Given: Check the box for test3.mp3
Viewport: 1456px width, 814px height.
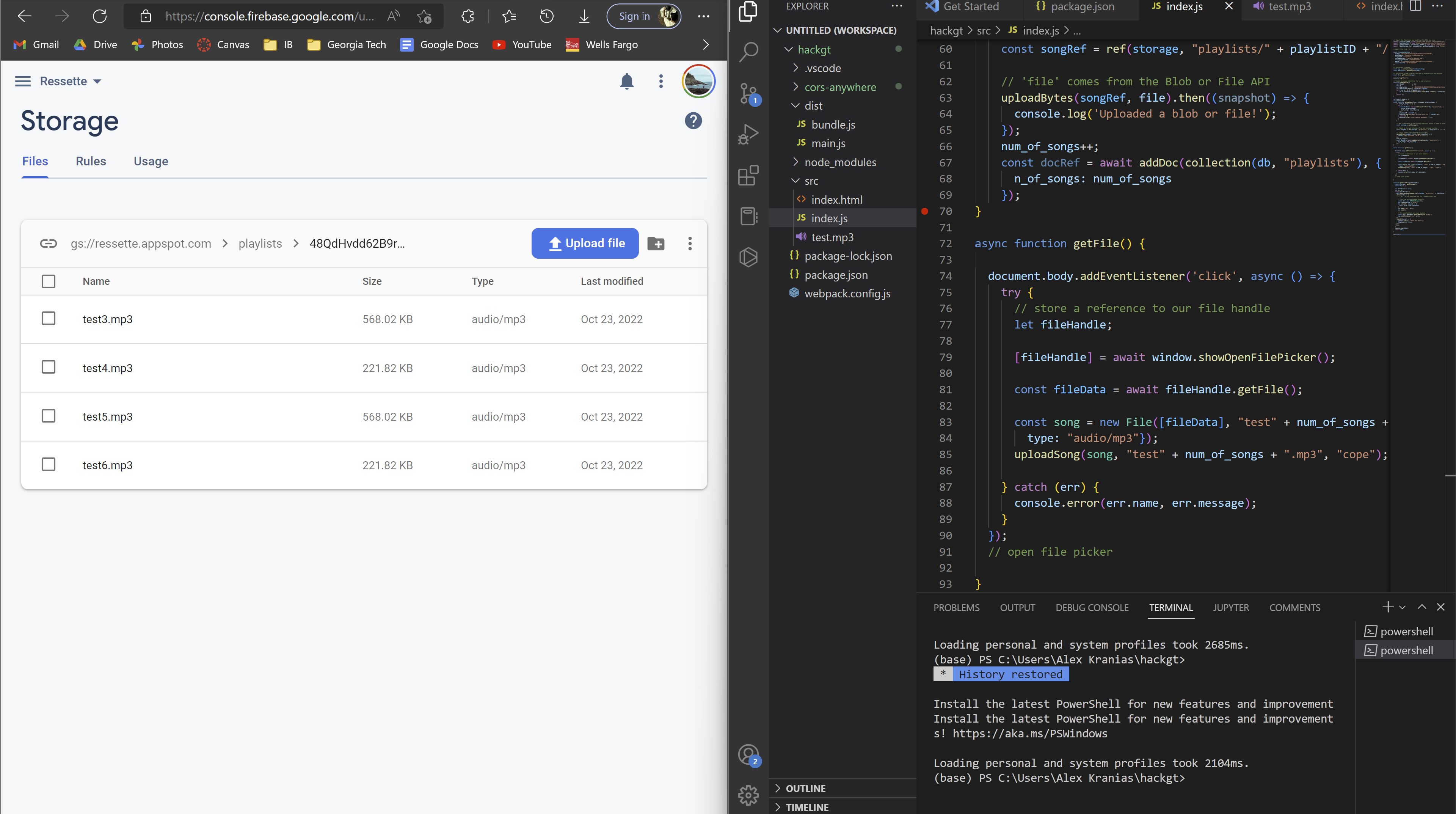Looking at the screenshot, I should 49,319.
